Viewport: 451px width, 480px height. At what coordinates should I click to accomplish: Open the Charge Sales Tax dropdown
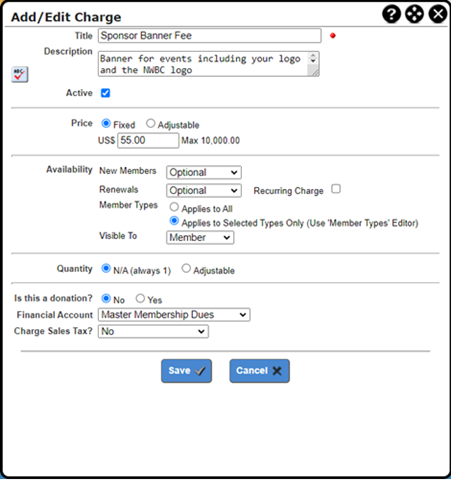pyautogui.click(x=153, y=332)
